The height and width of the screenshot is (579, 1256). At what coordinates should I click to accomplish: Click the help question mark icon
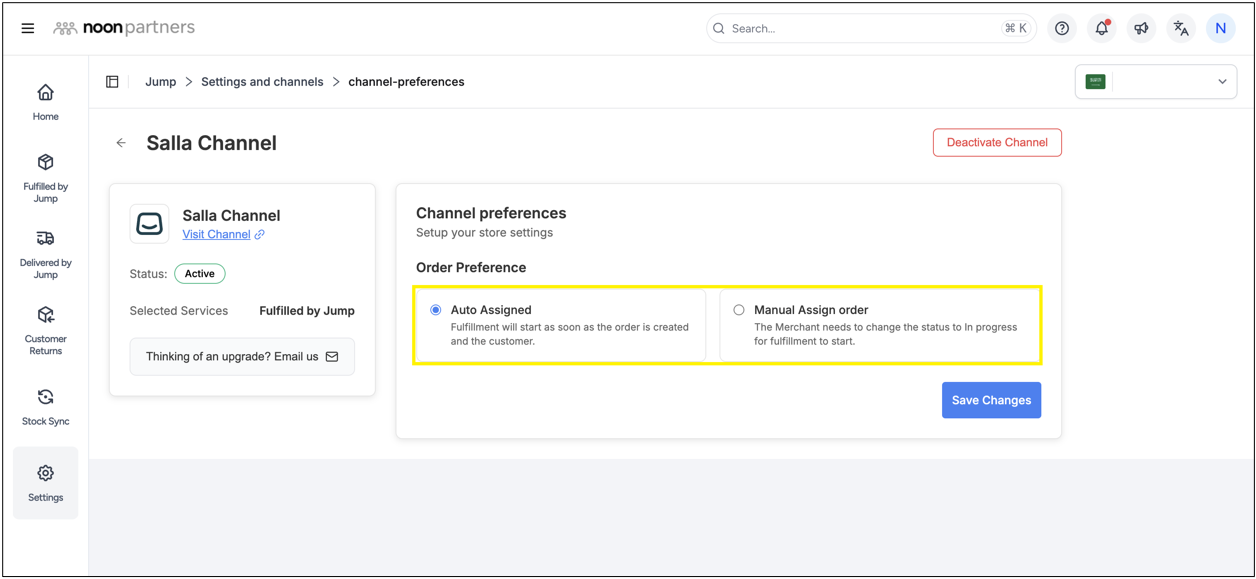click(1062, 29)
